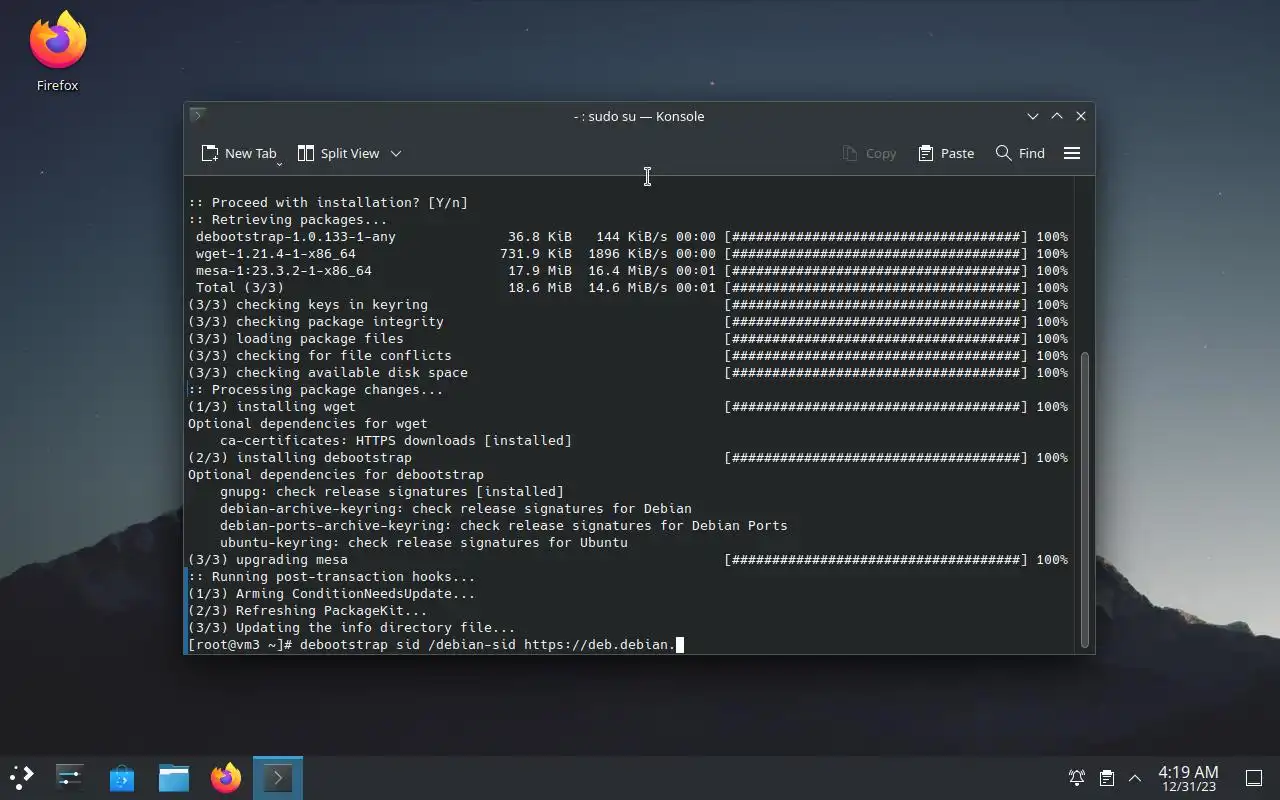Click the 'Updating the info directory file...' line

352,628
